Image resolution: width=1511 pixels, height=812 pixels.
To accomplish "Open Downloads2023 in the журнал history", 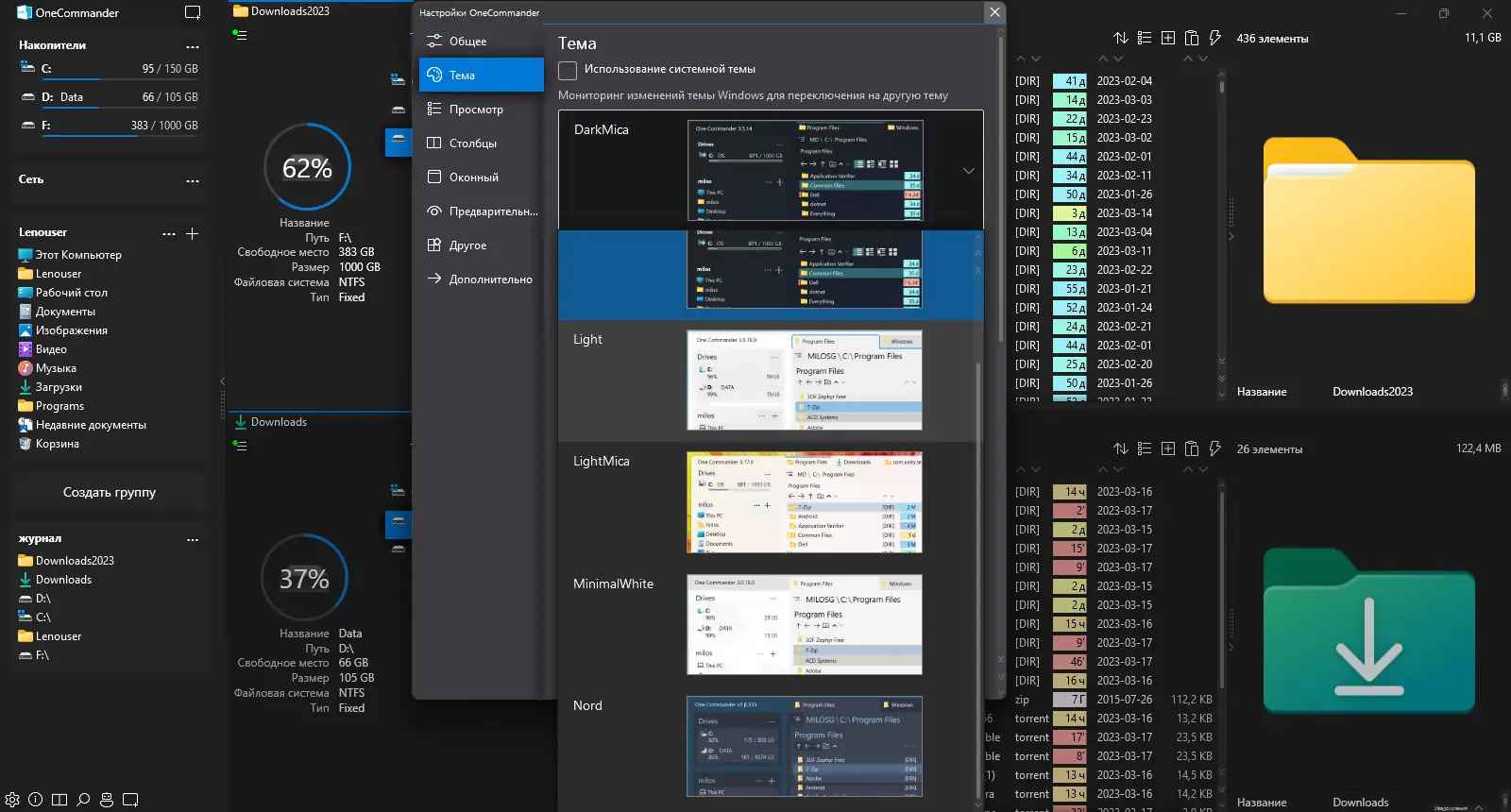I will (x=66, y=561).
